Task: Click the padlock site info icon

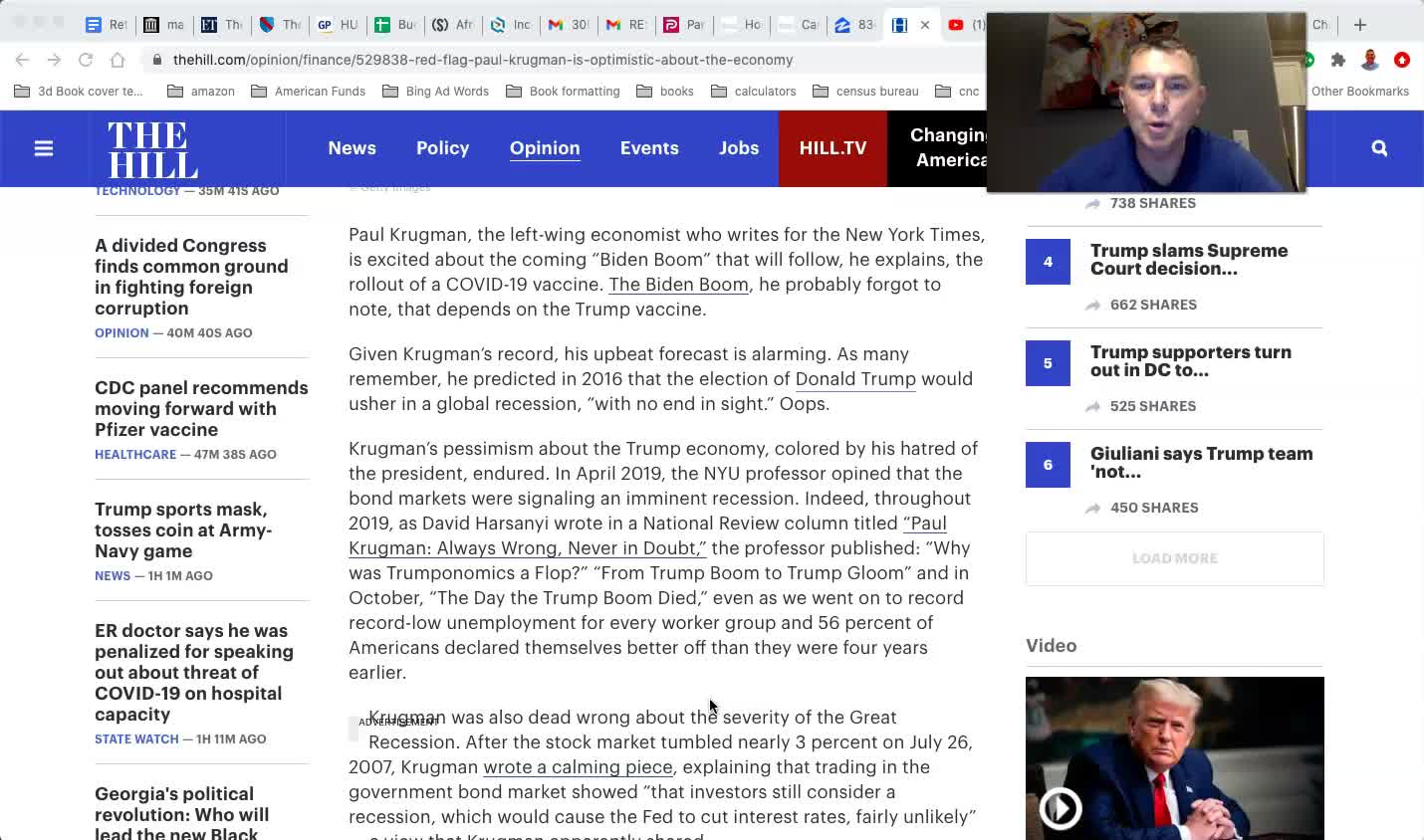Action: coord(156,60)
